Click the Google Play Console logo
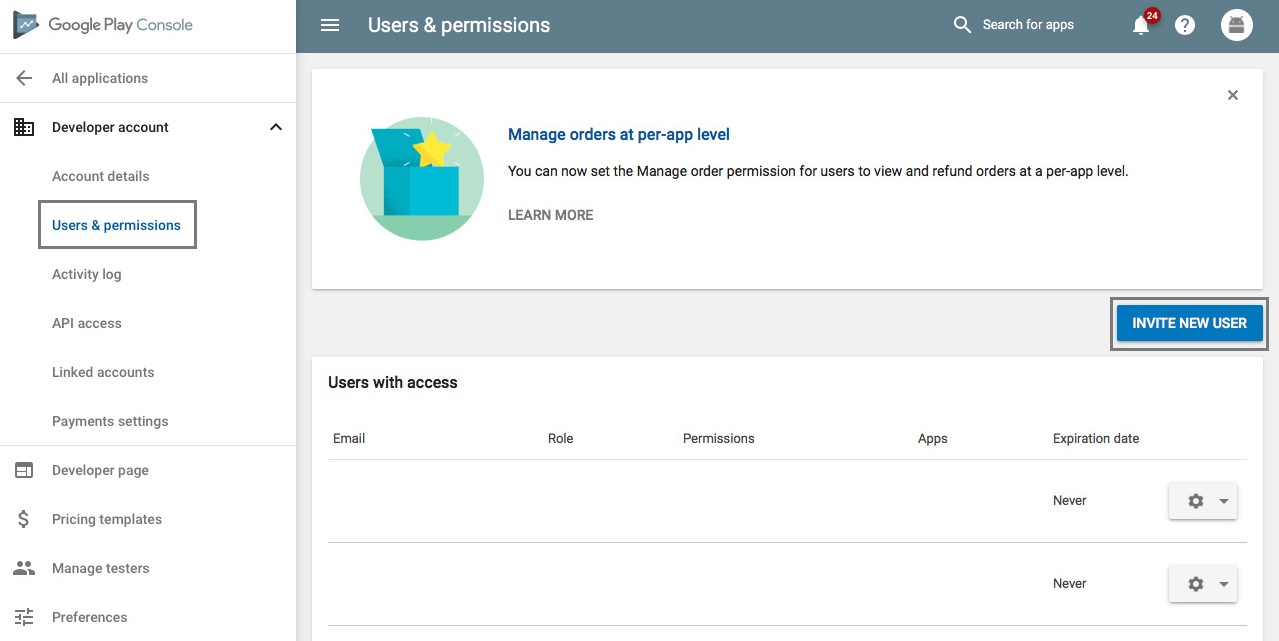This screenshot has height=641, width=1279. 103,25
